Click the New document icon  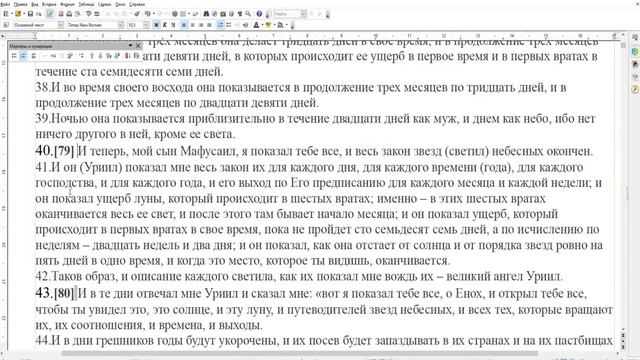click(x=6, y=14)
